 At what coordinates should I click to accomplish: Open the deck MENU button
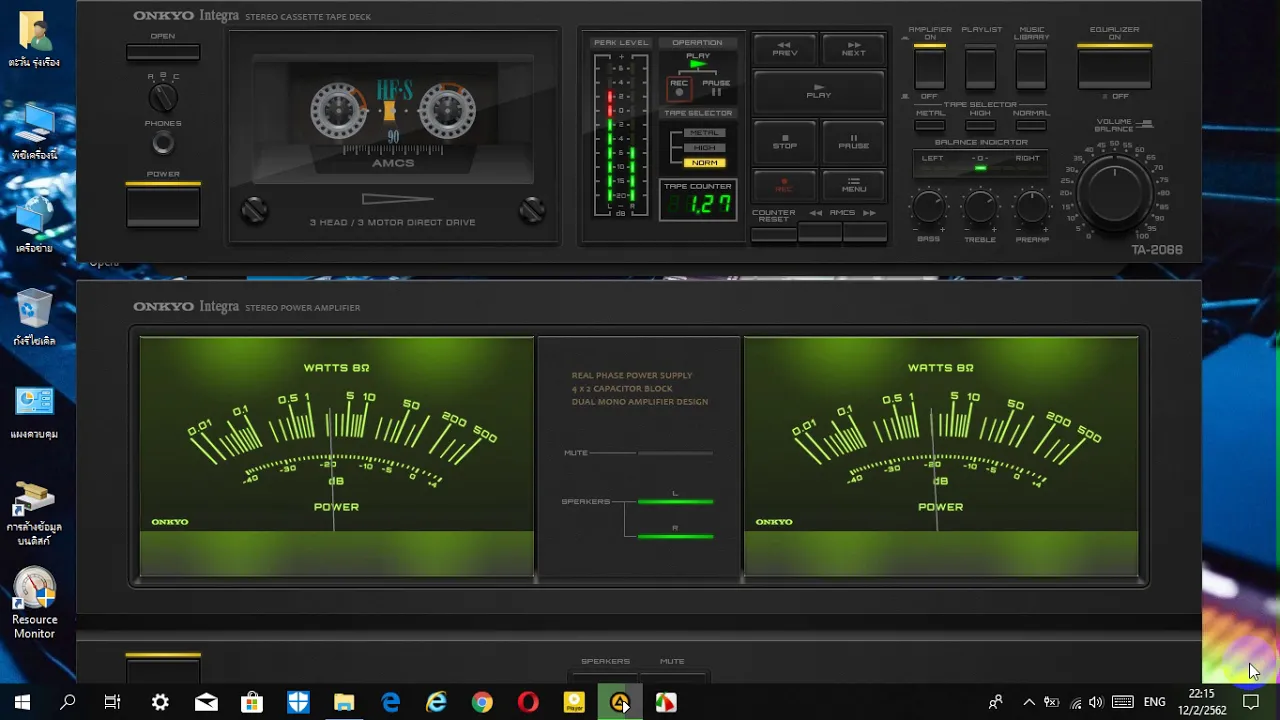[853, 186]
